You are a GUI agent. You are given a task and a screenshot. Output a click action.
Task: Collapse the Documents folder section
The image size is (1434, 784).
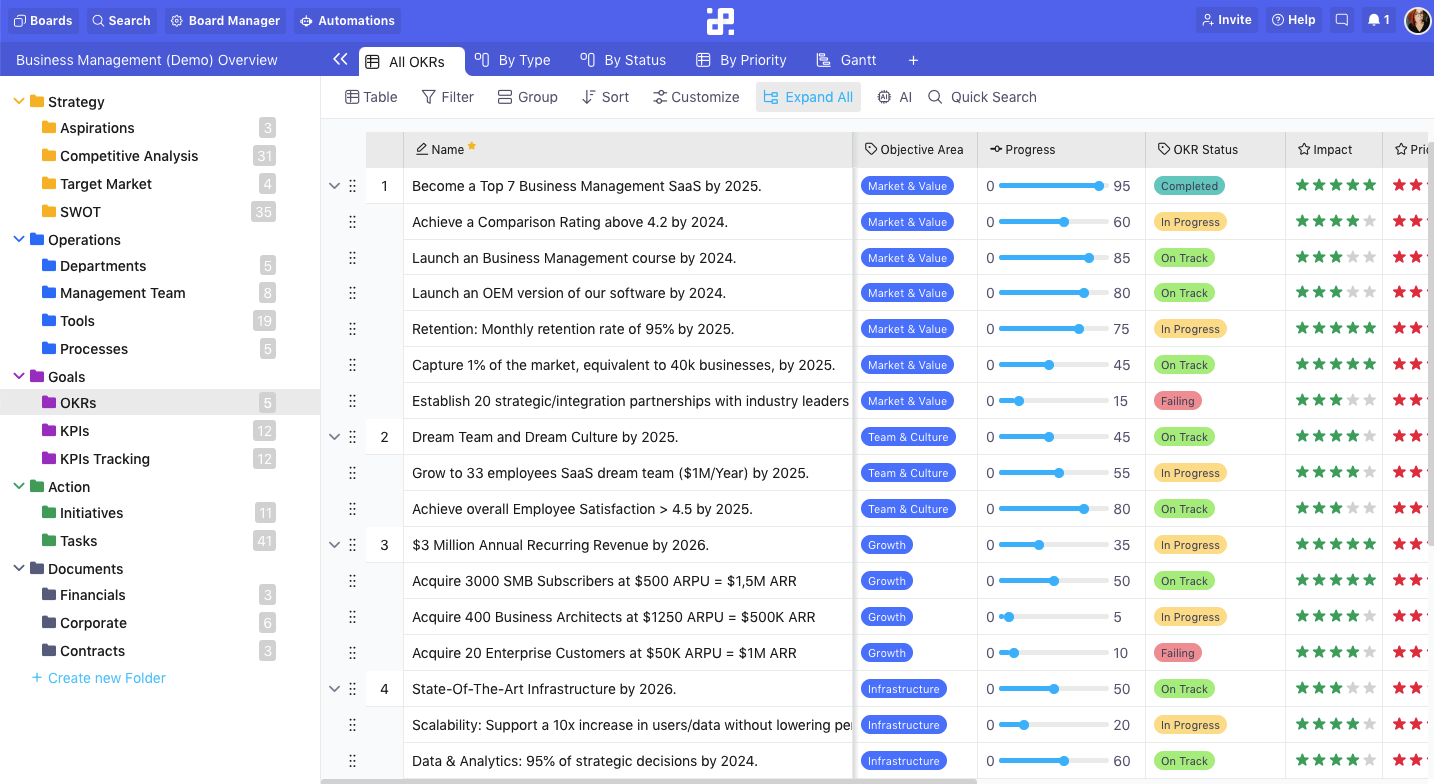19,569
